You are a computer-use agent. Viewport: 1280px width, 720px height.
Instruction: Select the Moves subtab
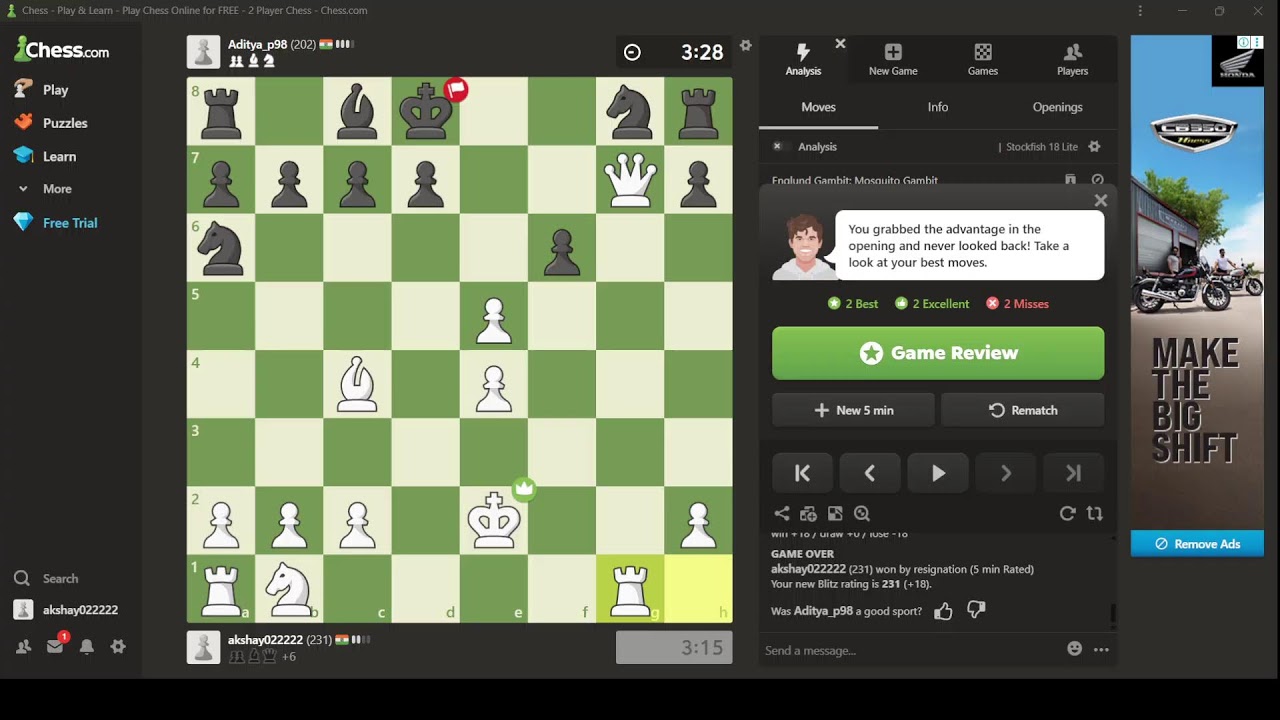[818, 107]
